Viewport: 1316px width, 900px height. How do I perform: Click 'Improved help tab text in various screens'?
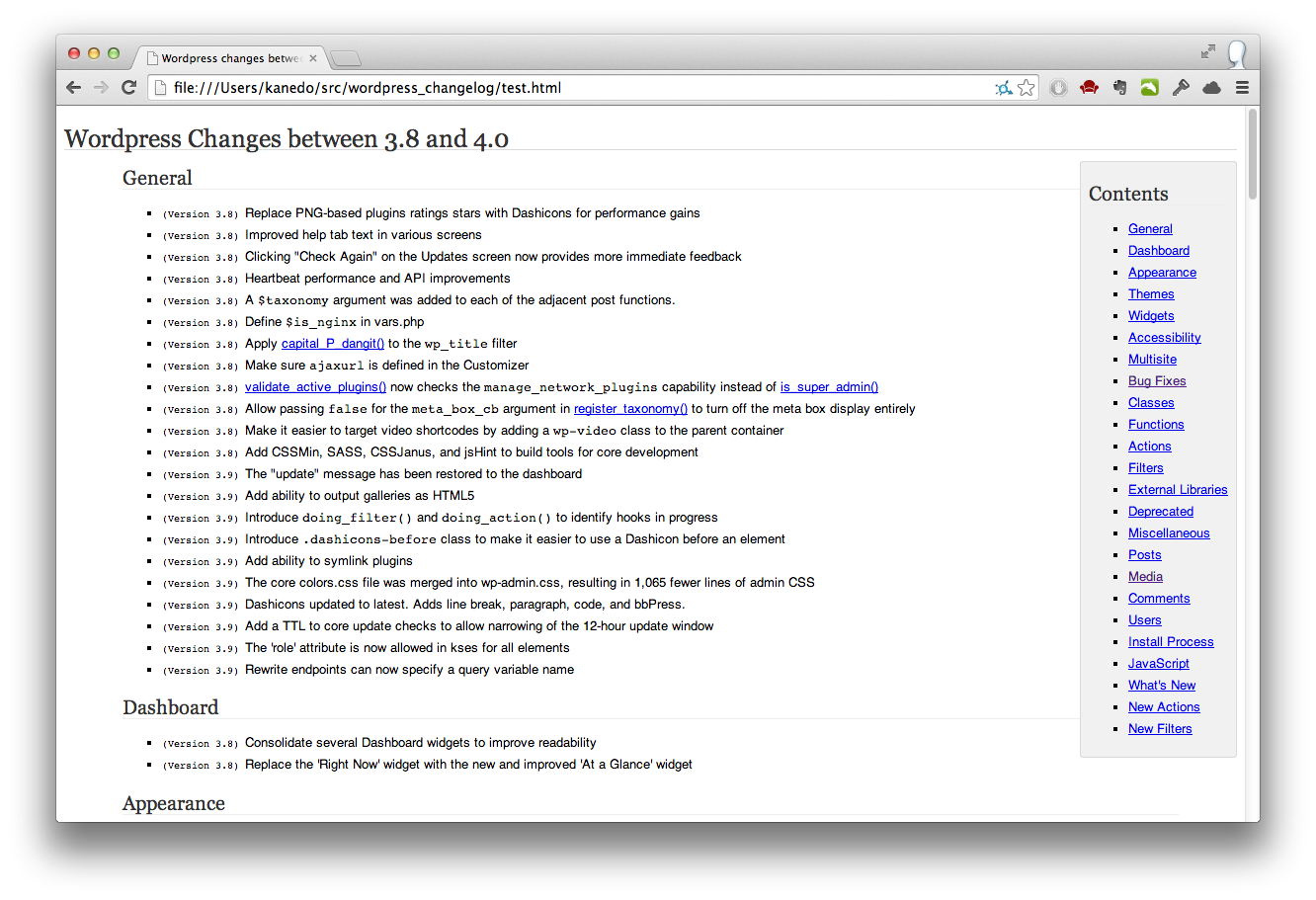[364, 234]
